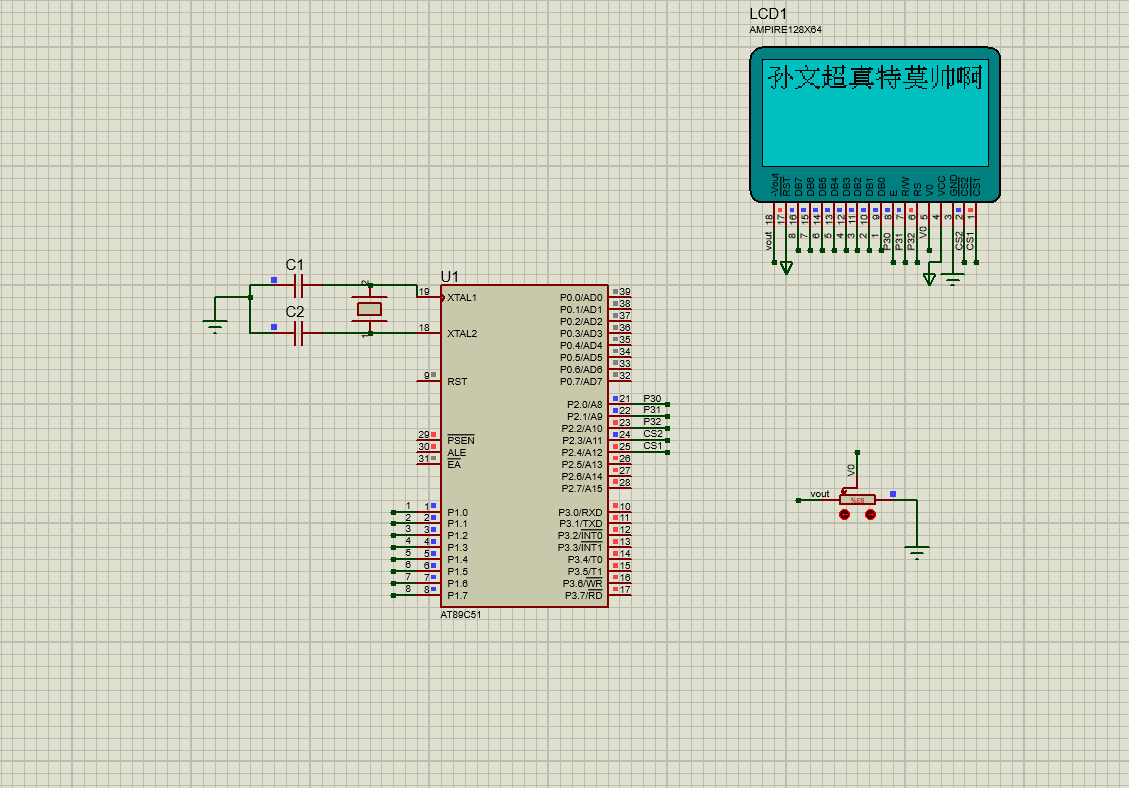Click net label CS2 beside pin 24
This screenshot has width=1129, height=788.
click(x=653, y=434)
